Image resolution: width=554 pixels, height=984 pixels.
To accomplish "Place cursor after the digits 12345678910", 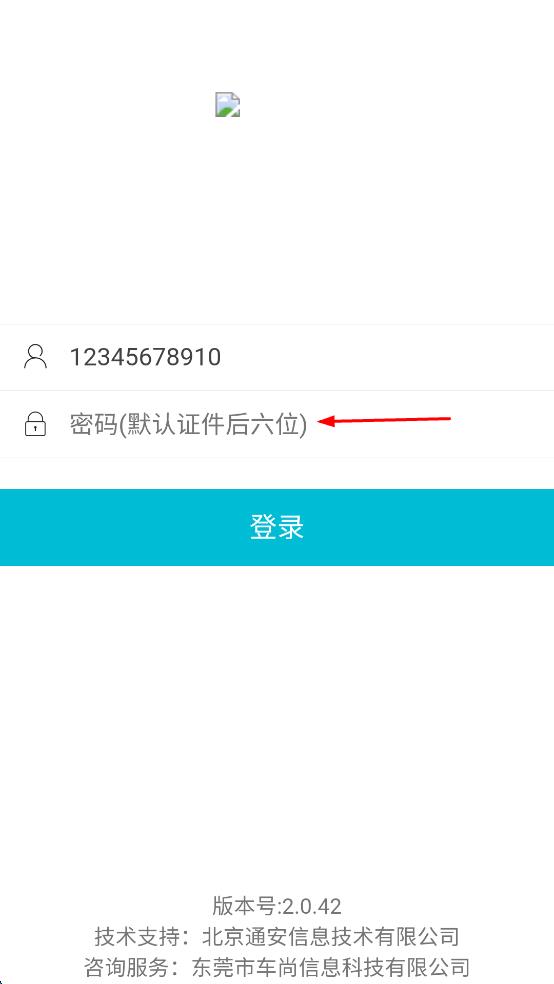I will pos(222,357).
